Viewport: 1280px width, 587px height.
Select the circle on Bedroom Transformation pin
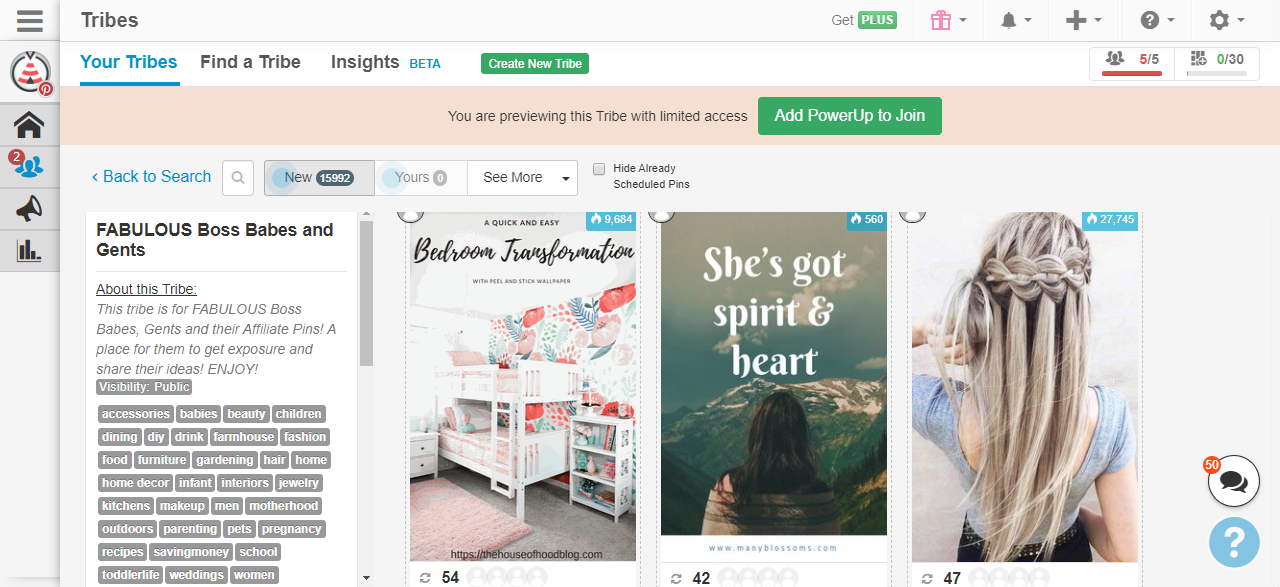(409, 213)
